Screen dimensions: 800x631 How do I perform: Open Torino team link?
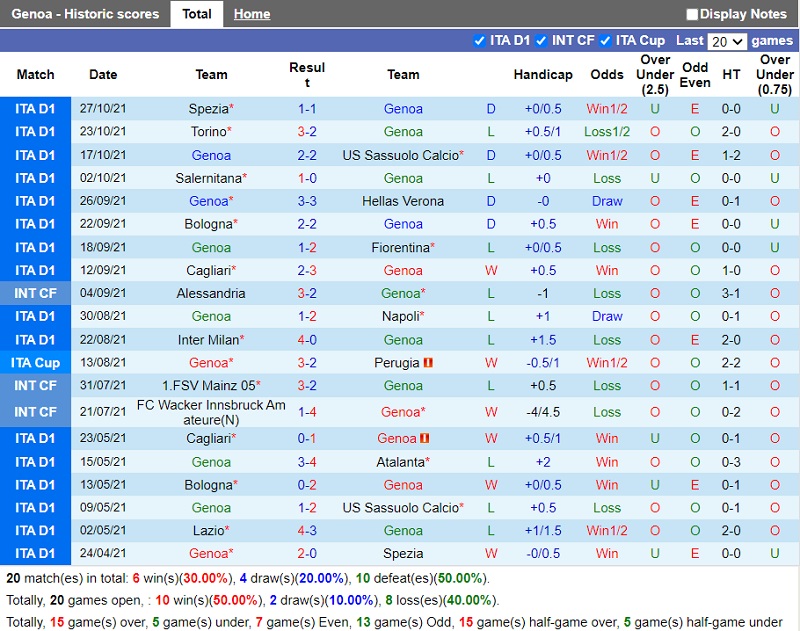coord(208,132)
